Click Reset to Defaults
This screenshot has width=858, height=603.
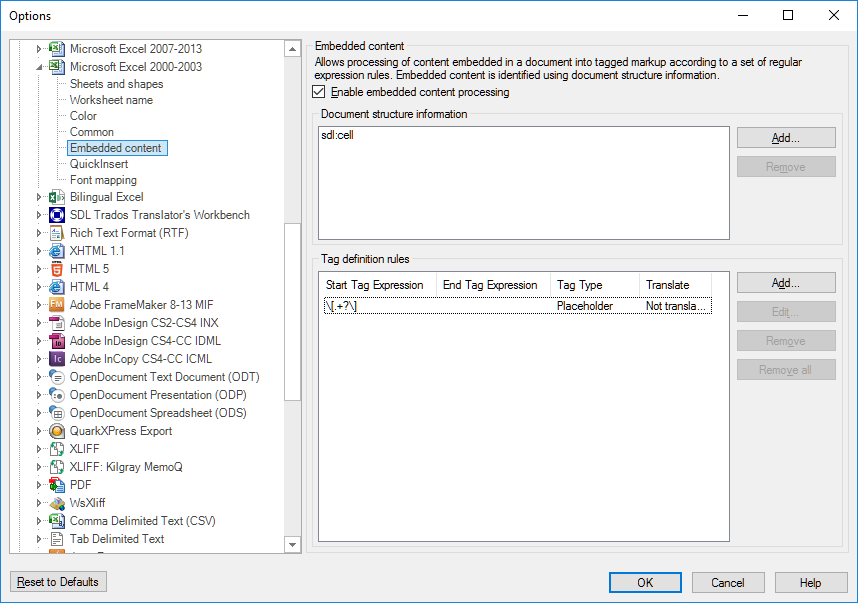[x=58, y=582]
